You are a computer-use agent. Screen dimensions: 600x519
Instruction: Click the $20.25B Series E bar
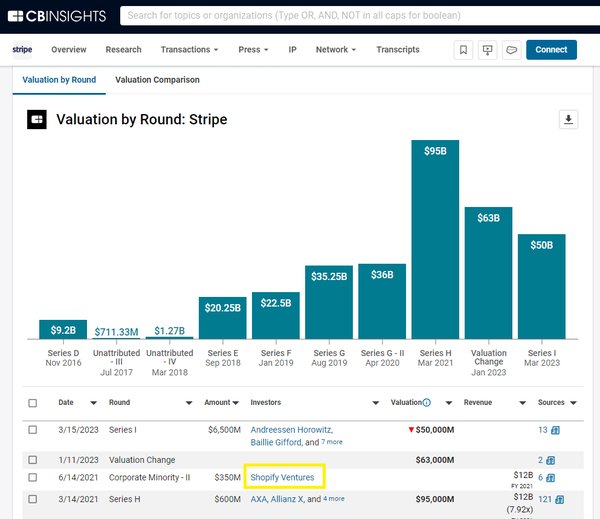point(222,318)
